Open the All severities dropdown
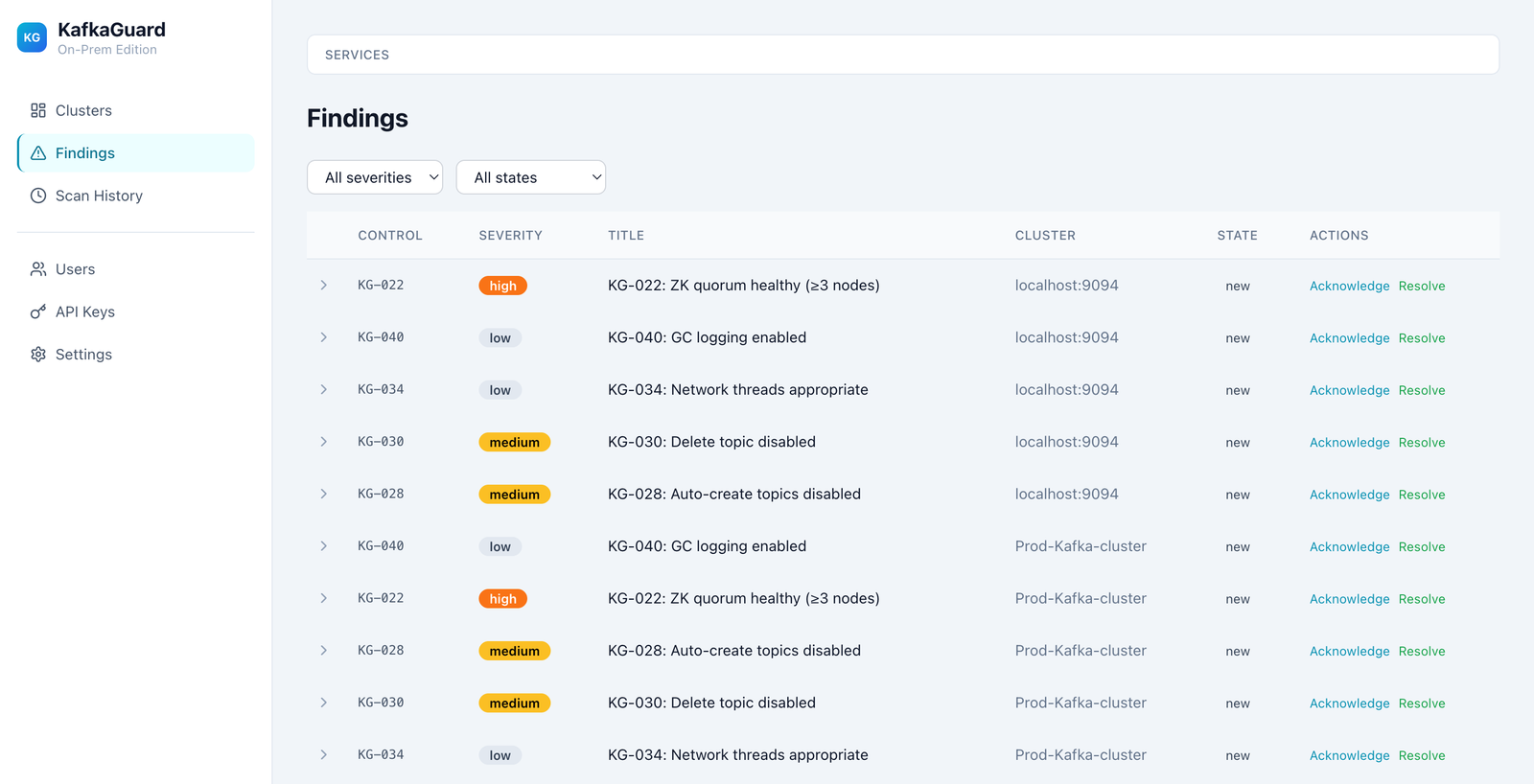Viewport: 1534px width, 784px height. tap(375, 177)
